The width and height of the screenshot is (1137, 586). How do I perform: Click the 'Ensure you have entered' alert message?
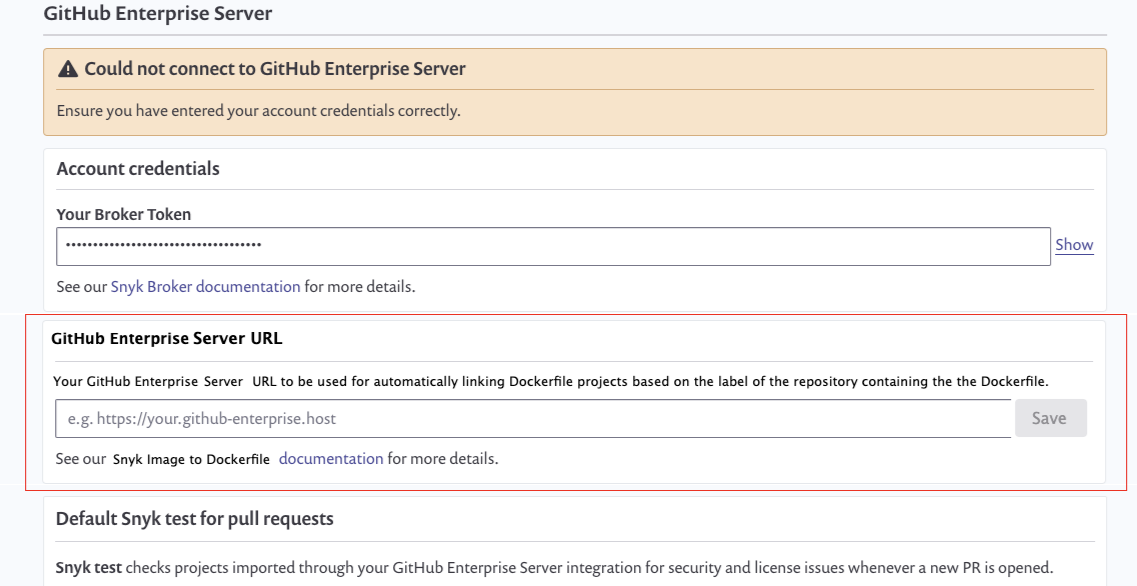(258, 111)
